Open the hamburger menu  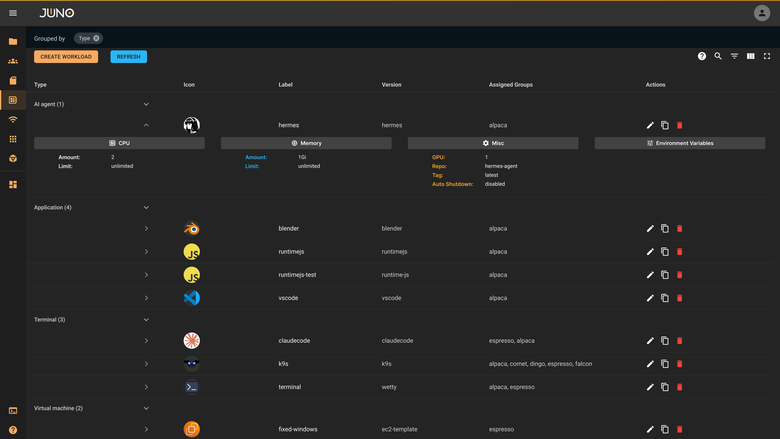click(13, 13)
